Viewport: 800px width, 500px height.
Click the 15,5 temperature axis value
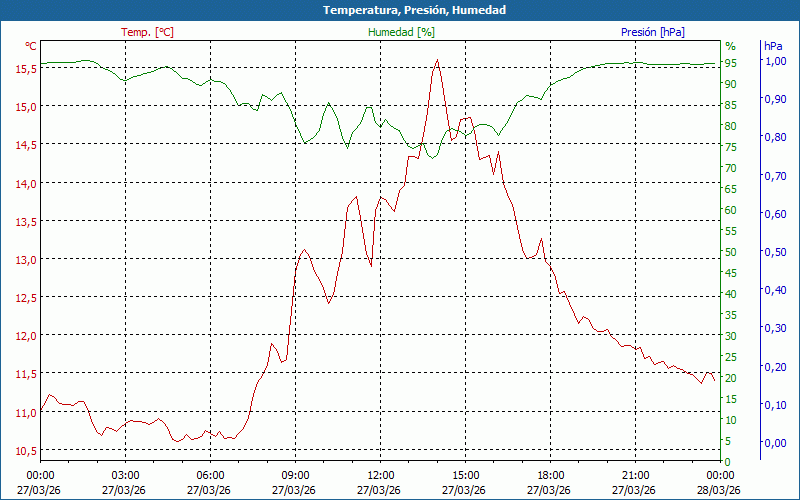coord(25,69)
